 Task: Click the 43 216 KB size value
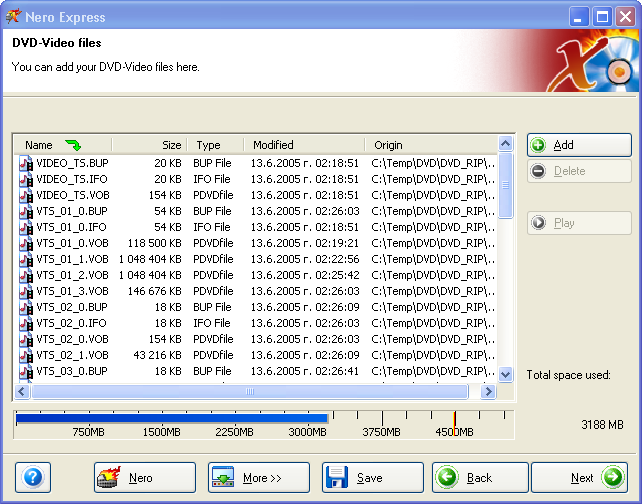coord(157,355)
